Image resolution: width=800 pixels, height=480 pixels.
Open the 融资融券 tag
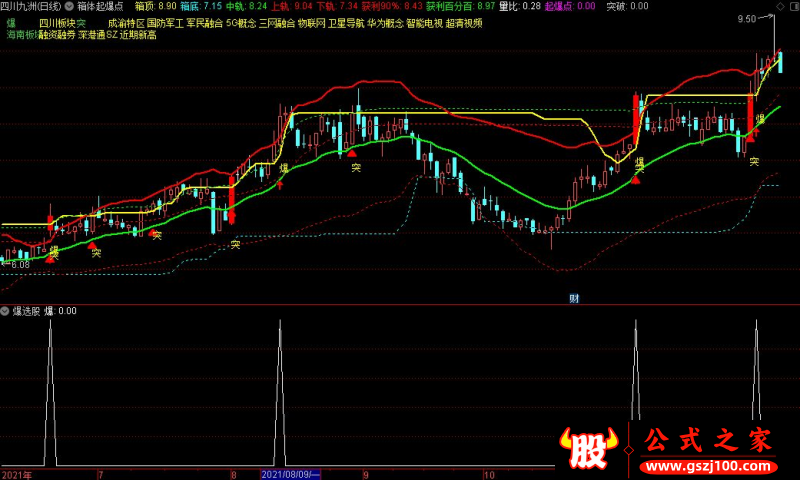(57, 35)
